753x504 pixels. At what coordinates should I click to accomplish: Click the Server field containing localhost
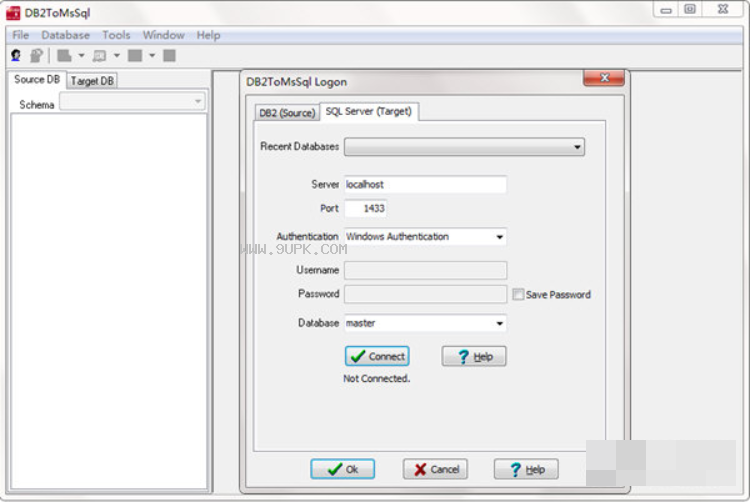tap(425, 184)
